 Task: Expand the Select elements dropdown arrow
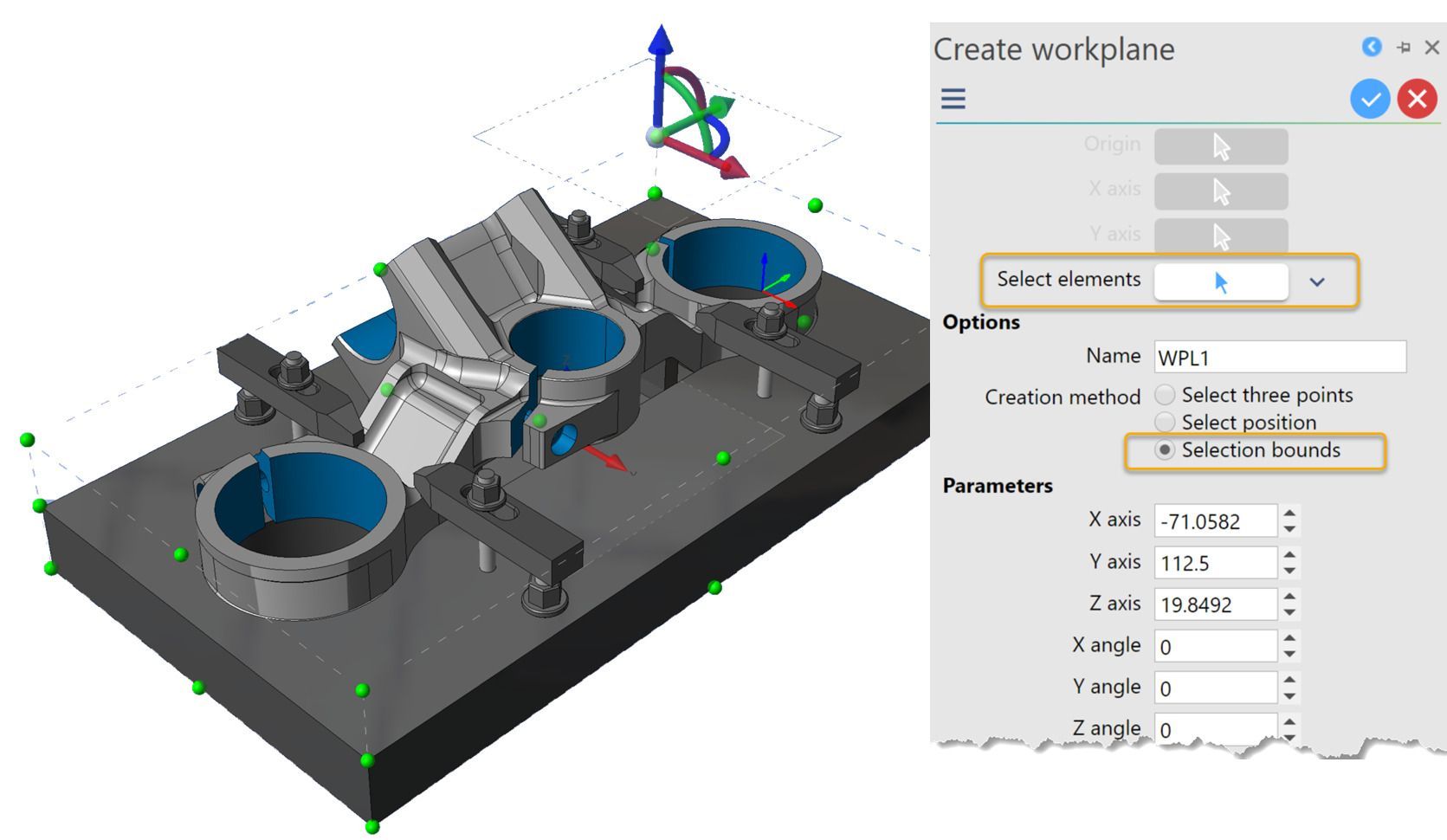point(1317,281)
